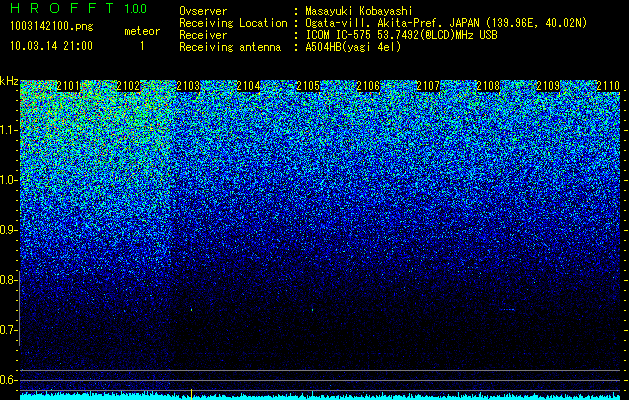Click the 2105 time marker
This screenshot has width=629, height=400.
pos(308,86)
